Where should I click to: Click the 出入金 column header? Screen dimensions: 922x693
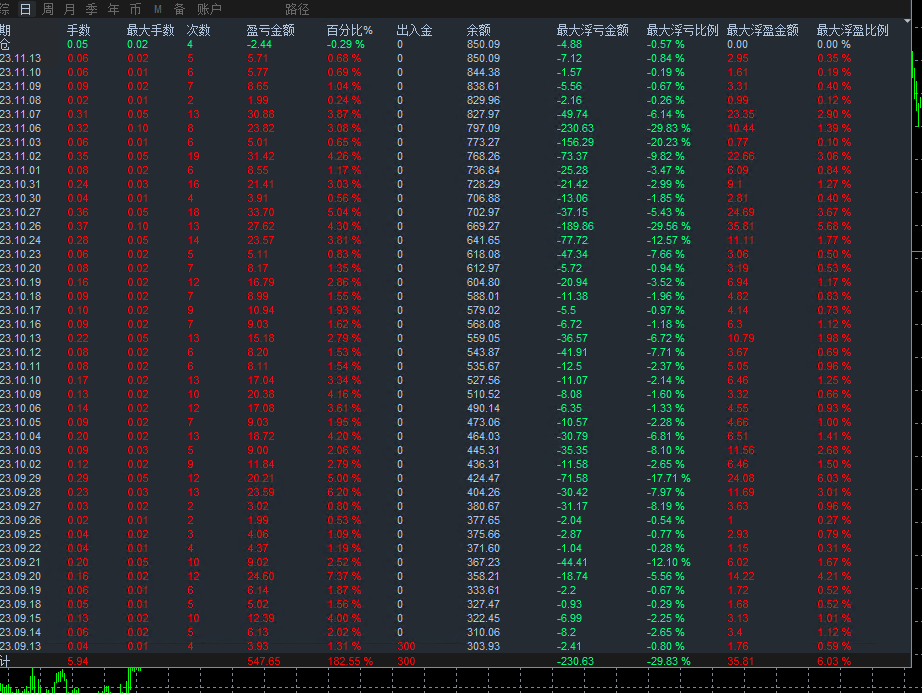coord(415,30)
